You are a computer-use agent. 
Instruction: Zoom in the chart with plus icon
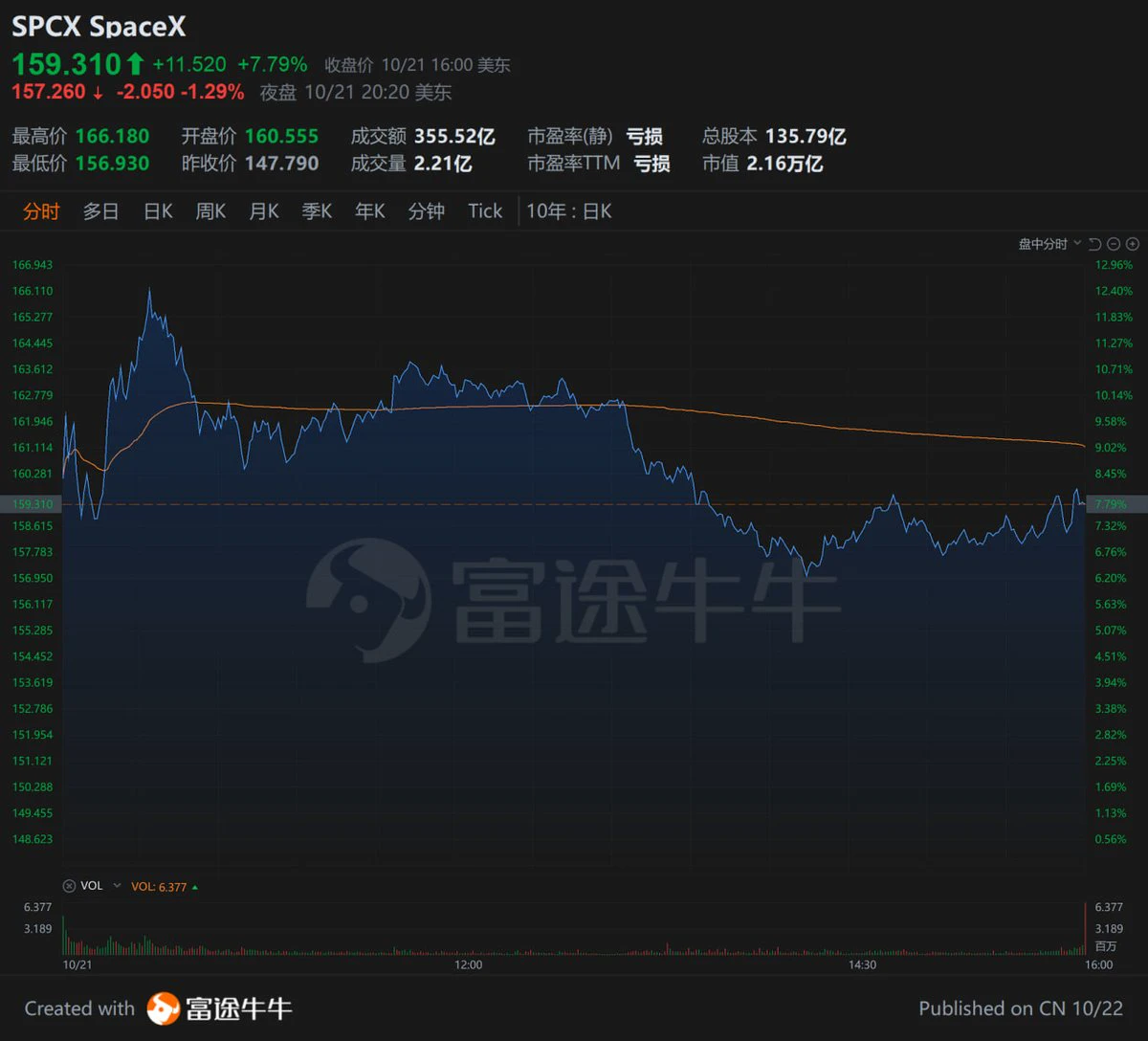(1133, 244)
